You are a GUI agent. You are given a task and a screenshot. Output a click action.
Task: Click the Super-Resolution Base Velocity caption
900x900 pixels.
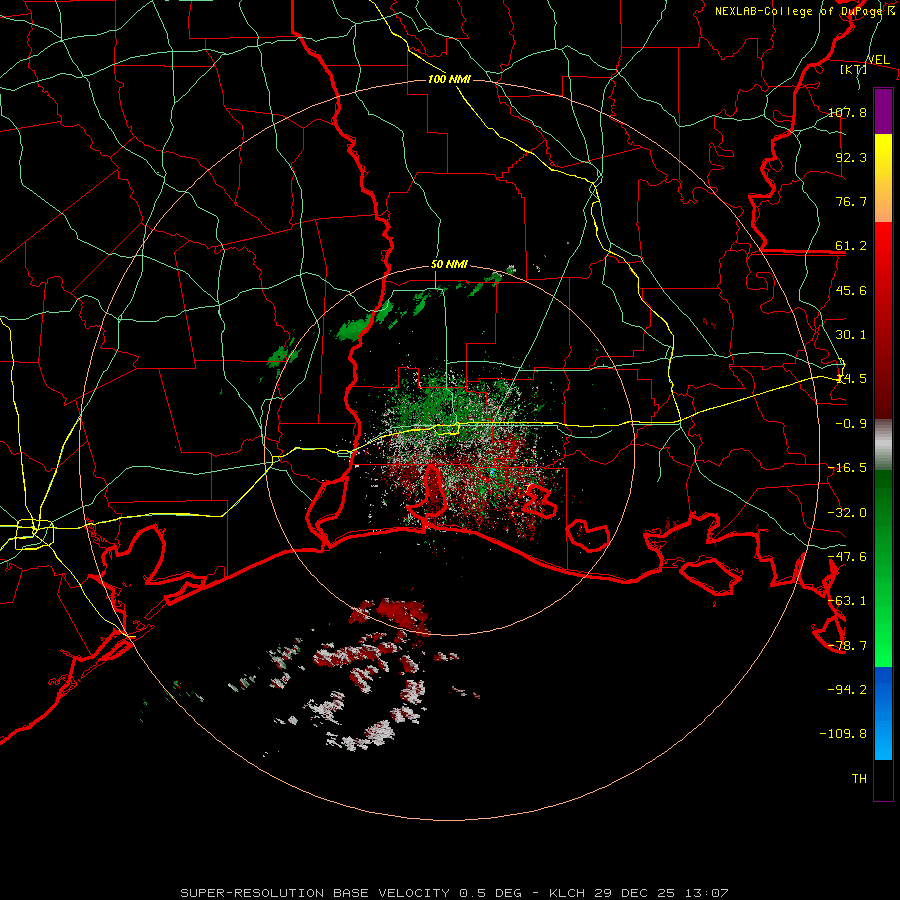455,893
